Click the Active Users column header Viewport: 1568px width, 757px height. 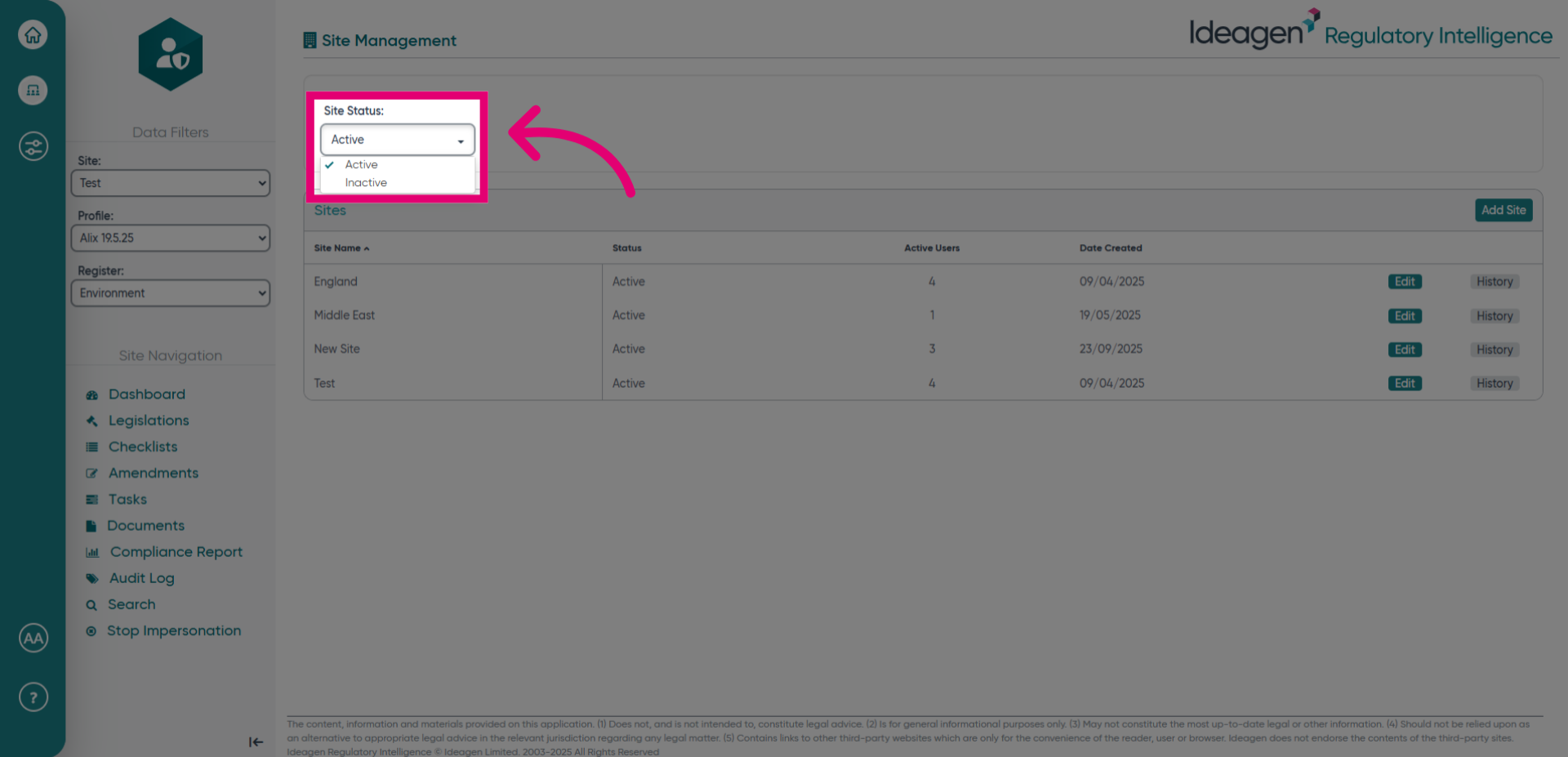point(932,248)
